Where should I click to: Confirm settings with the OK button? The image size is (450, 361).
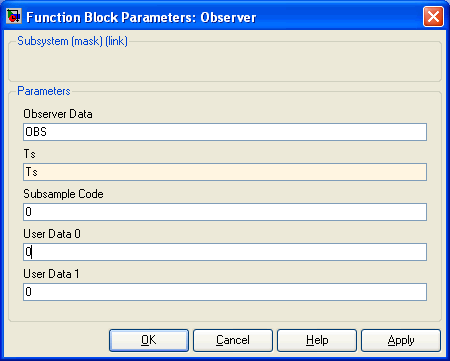[149, 340]
